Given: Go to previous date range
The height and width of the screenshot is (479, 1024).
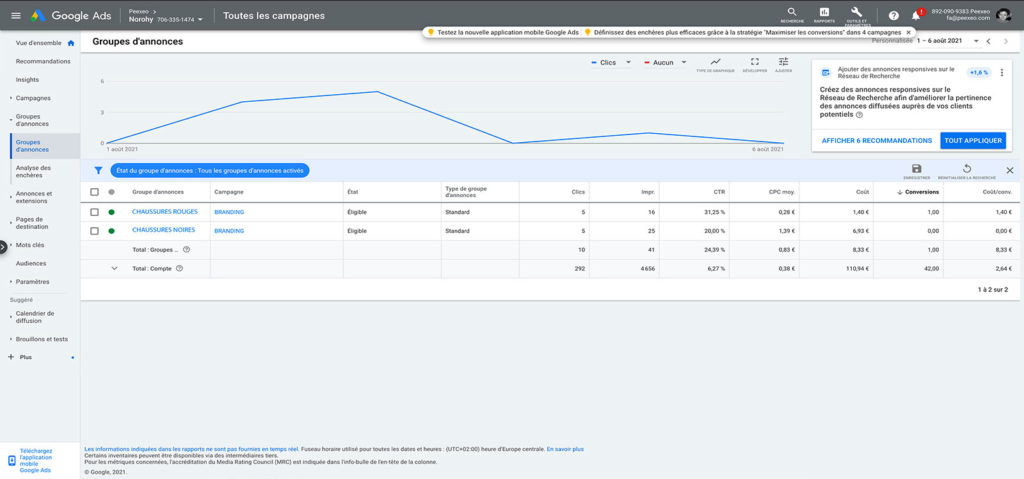Looking at the screenshot, I should (989, 41).
